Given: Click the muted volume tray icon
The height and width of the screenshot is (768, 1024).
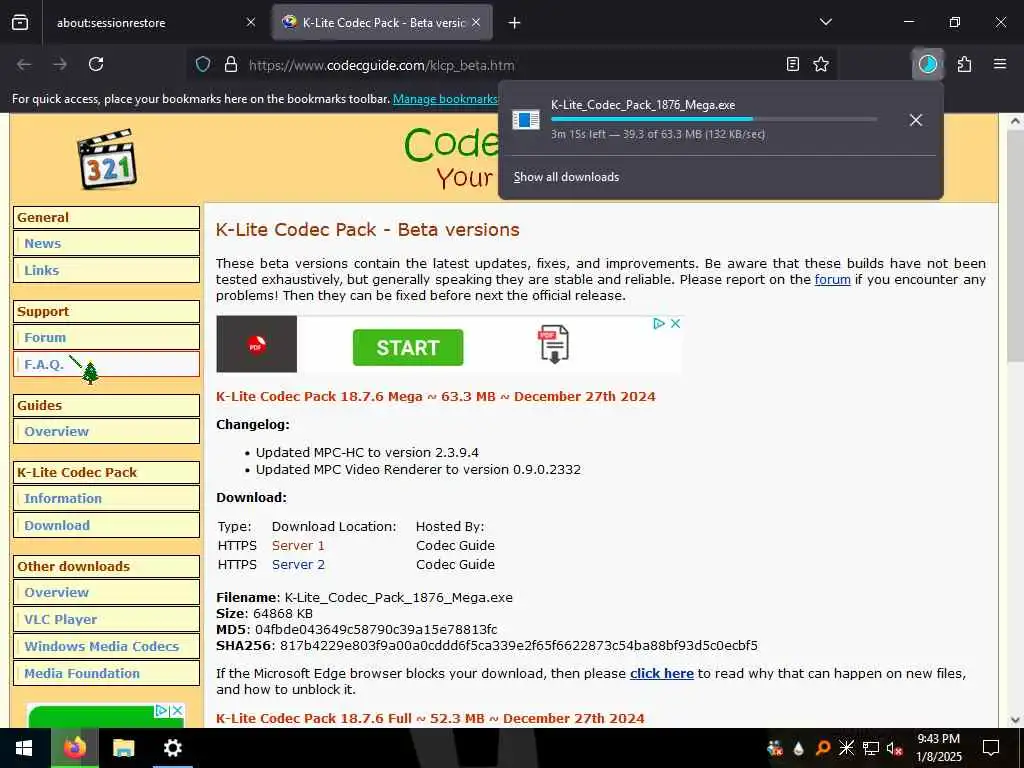Looking at the screenshot, I should 894,748.
